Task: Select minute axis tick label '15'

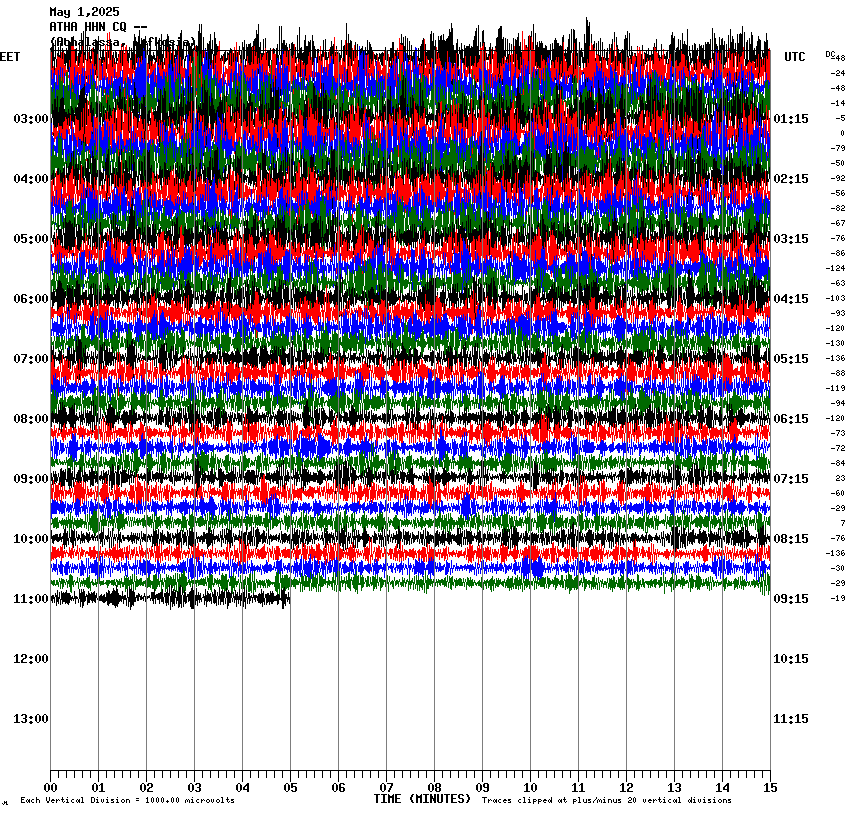Action: (x=770, y=788)
